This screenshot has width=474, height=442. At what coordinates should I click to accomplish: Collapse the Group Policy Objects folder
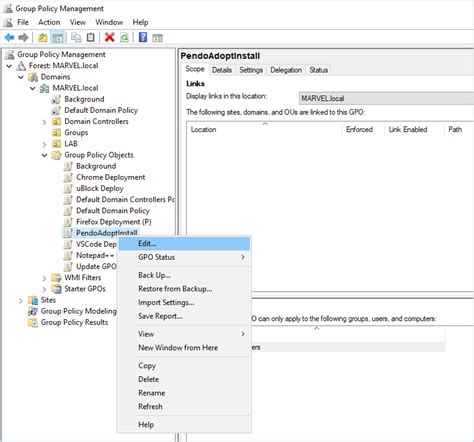click(44, 155)
